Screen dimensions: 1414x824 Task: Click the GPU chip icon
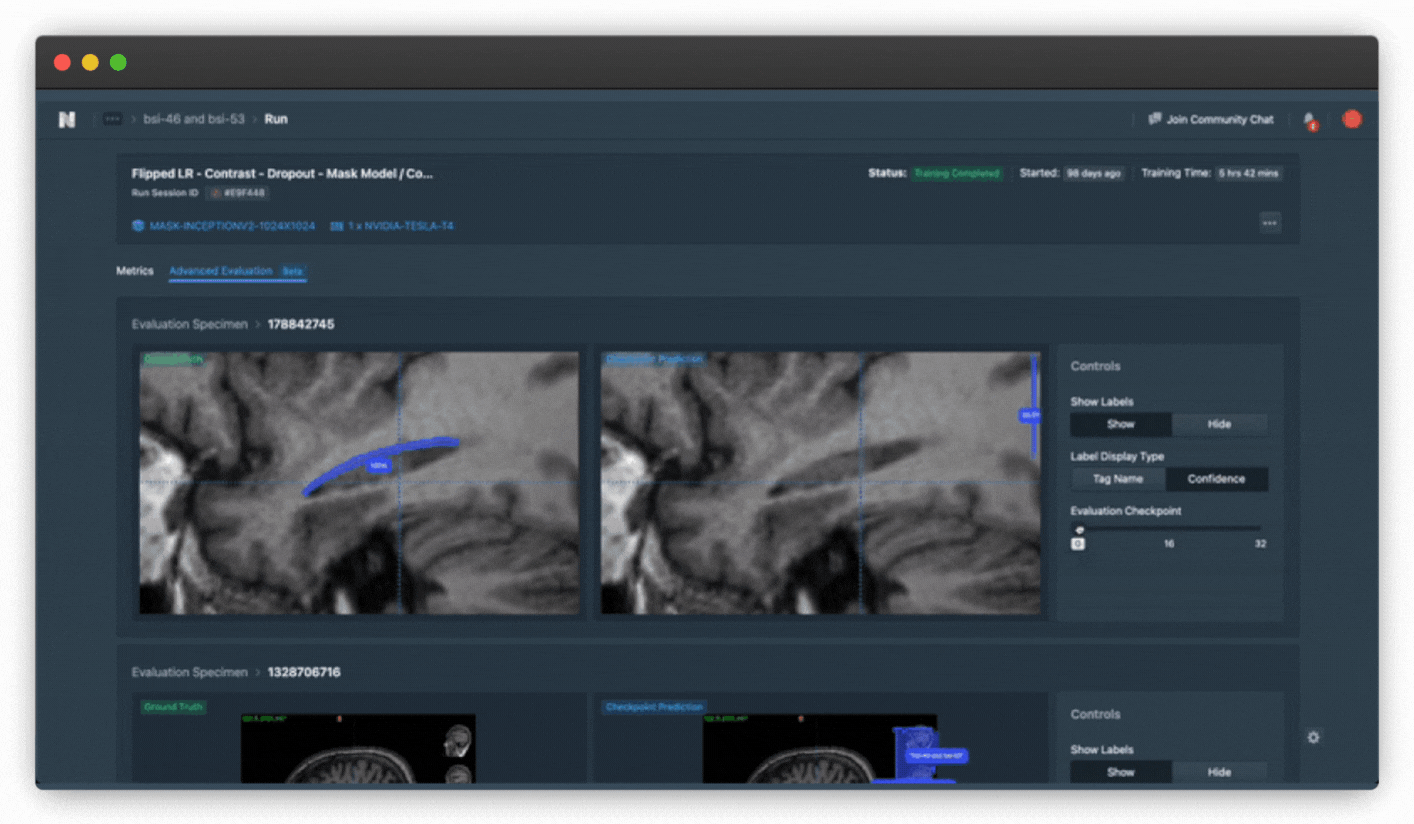pos(337,226)
